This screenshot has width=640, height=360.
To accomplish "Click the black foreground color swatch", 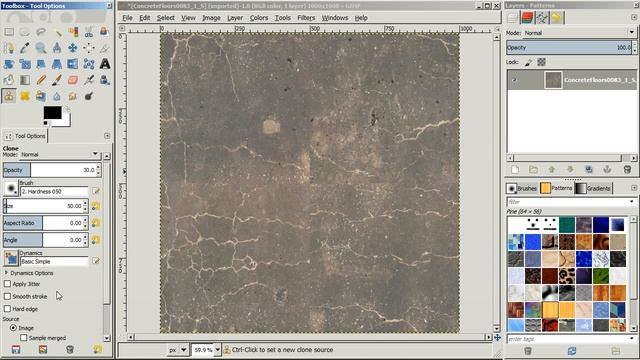I will (x=53, y=113).
